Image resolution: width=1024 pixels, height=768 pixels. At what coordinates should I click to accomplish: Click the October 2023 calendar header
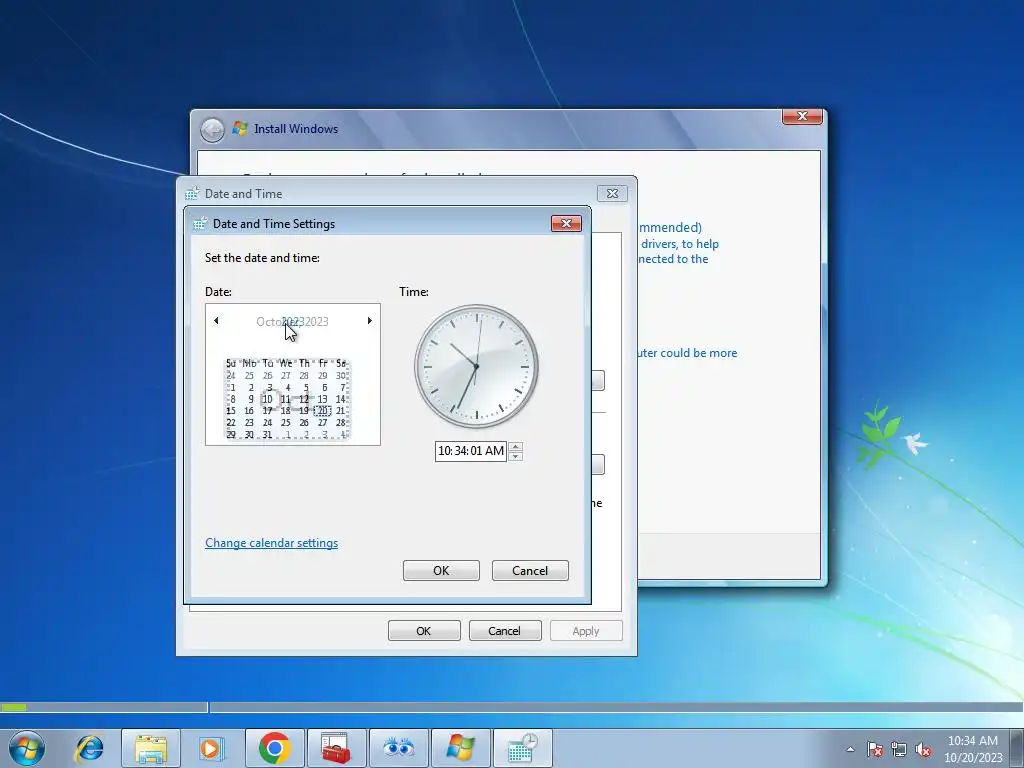(x=292, y=321)
